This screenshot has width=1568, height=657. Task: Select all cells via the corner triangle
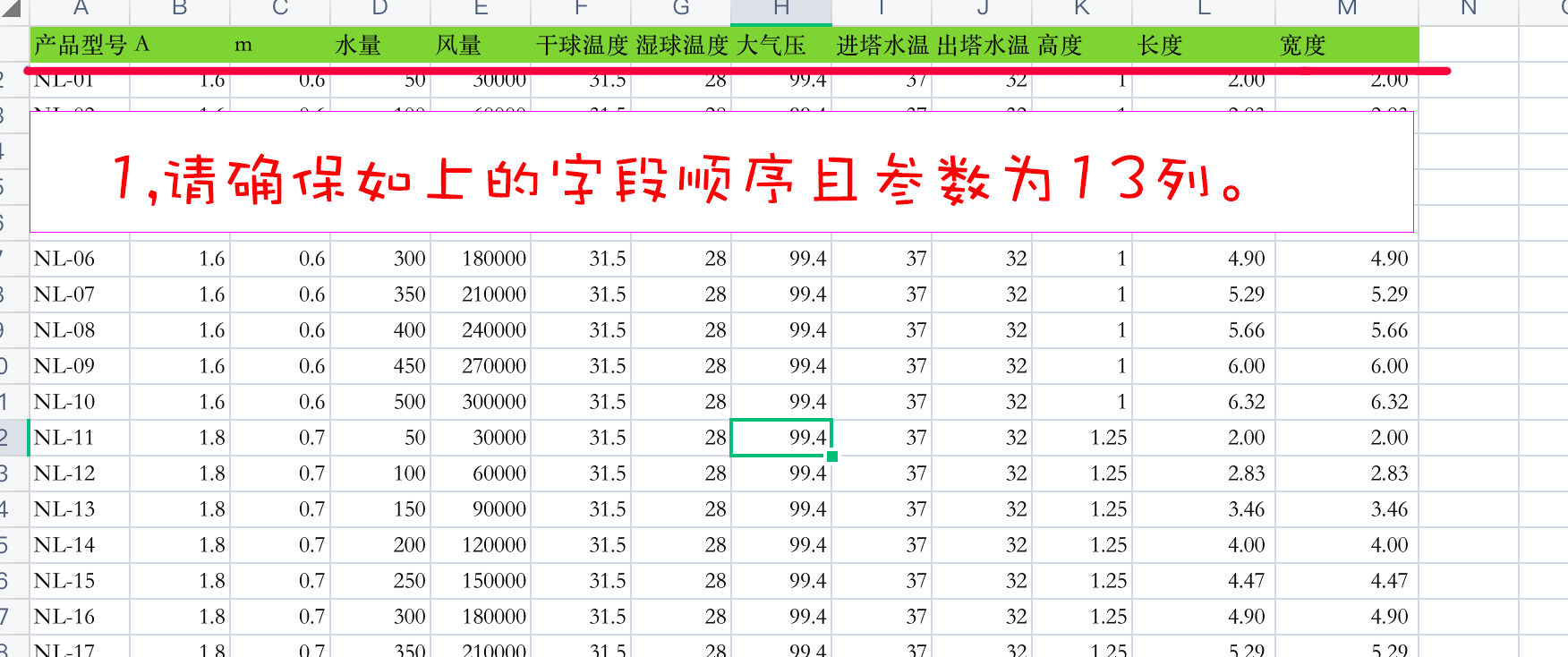point(11,11)
